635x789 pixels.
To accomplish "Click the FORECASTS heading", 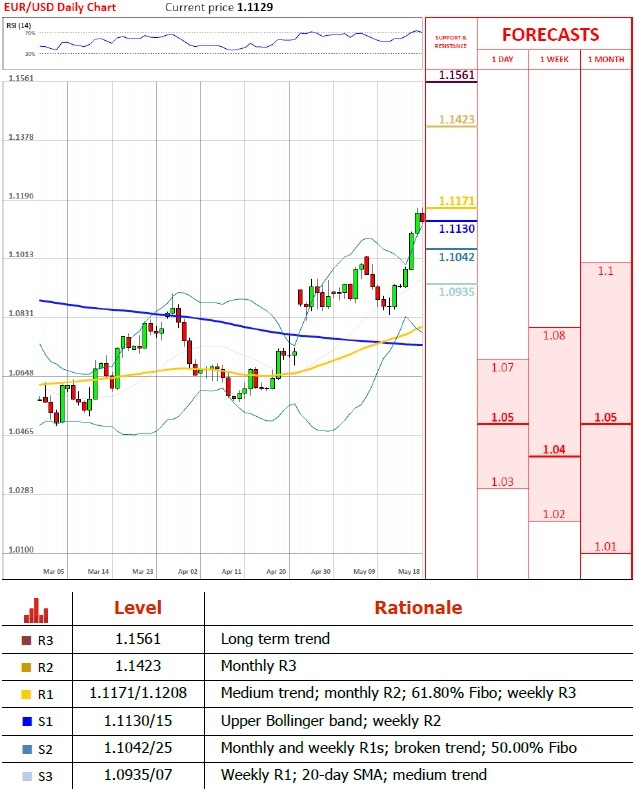I will click(x=550, y=35).
